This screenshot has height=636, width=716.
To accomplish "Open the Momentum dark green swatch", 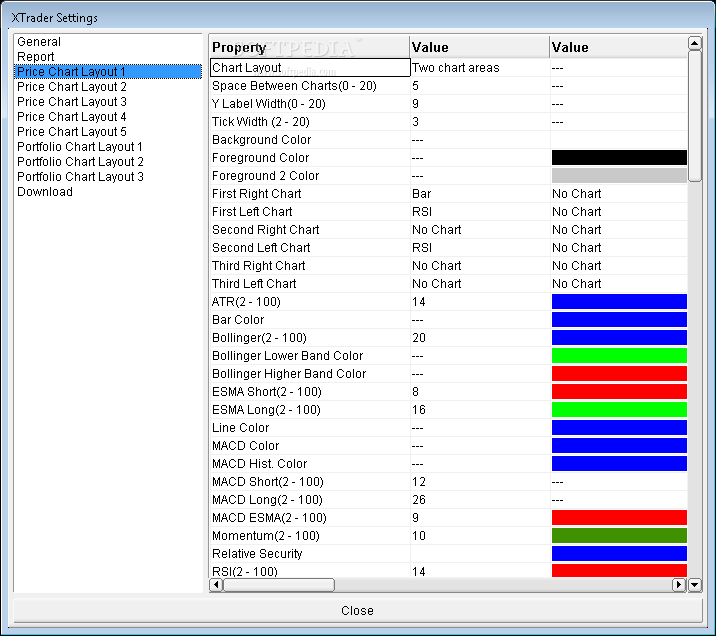I will (x=619, y=536).
